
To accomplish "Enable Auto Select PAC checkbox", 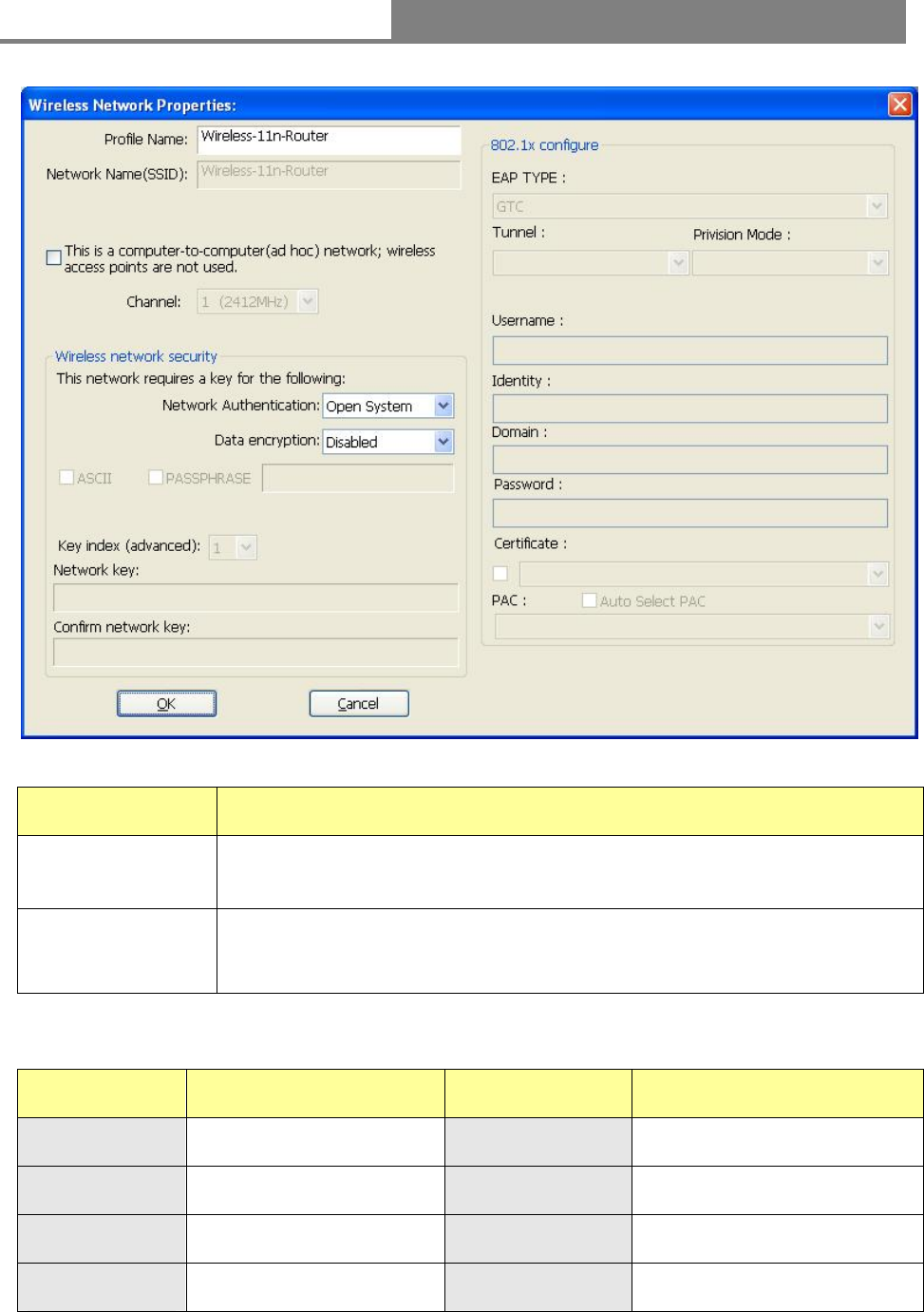I will [589, 600].
